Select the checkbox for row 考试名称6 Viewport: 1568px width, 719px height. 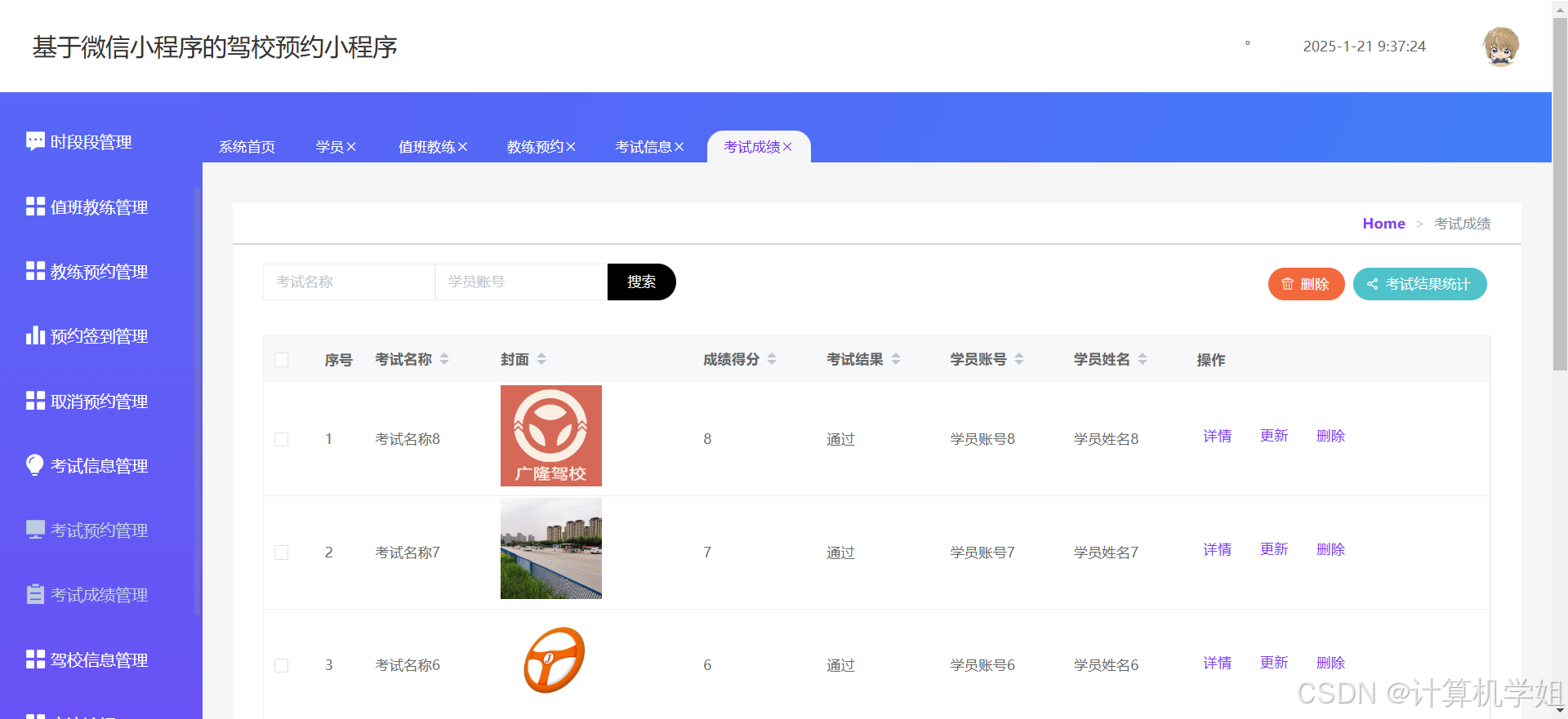282,665
